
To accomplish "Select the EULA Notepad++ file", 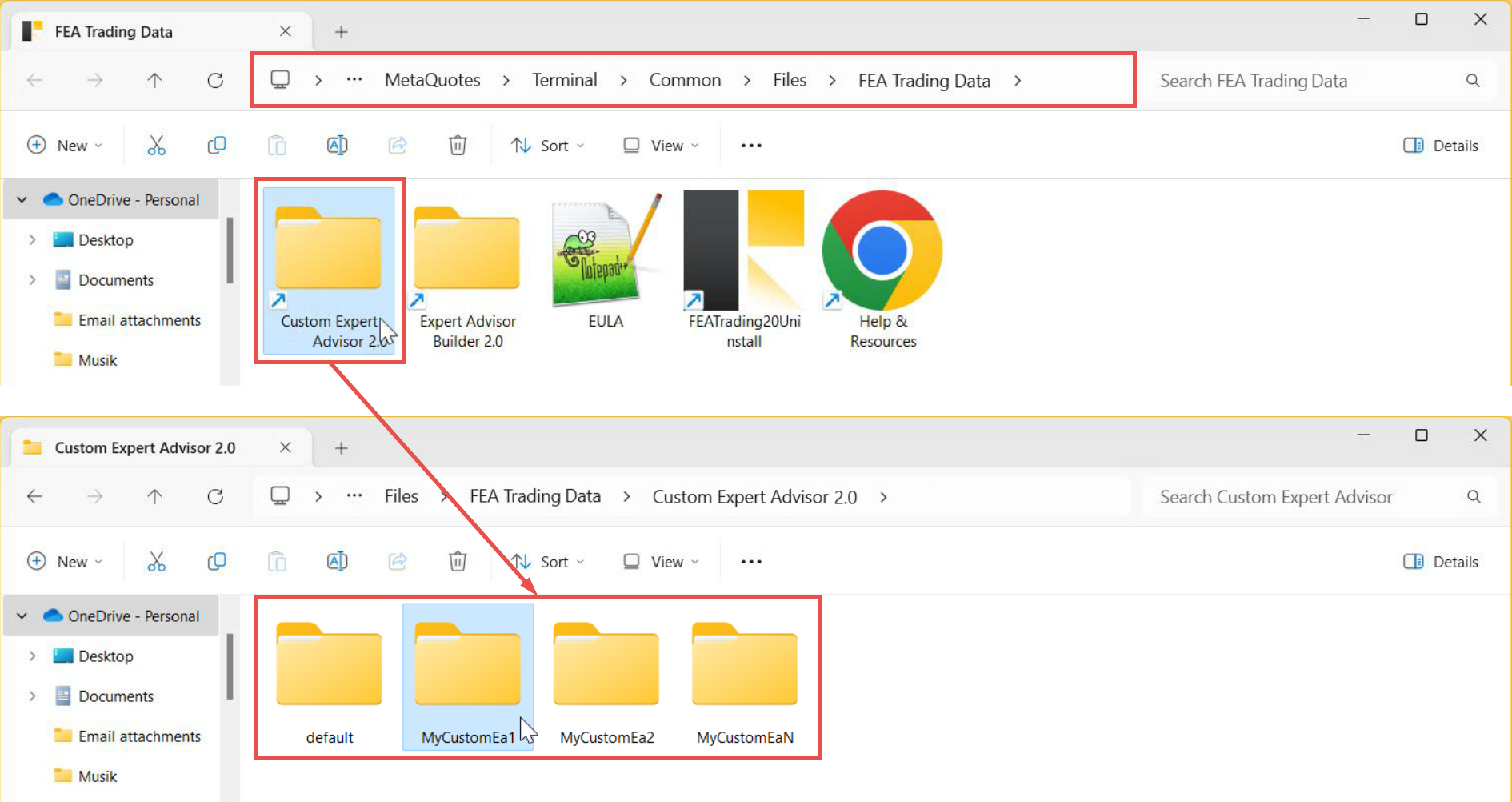I will pyautogui.click(x=606, y=261).
